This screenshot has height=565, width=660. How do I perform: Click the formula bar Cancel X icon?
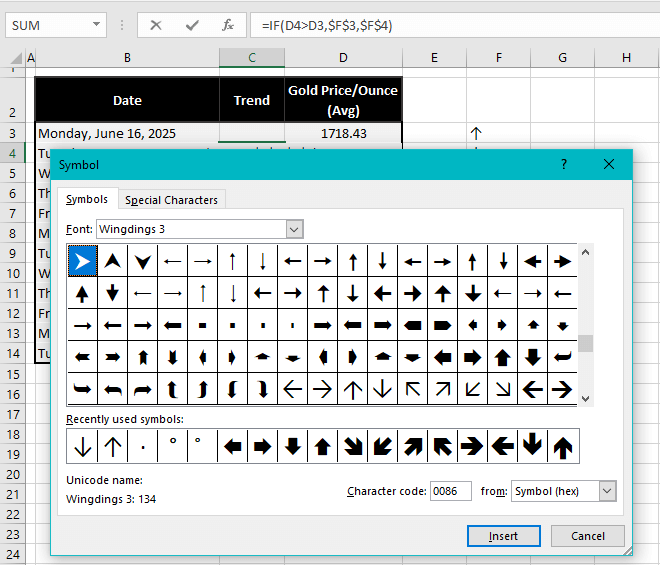[156, 25]
